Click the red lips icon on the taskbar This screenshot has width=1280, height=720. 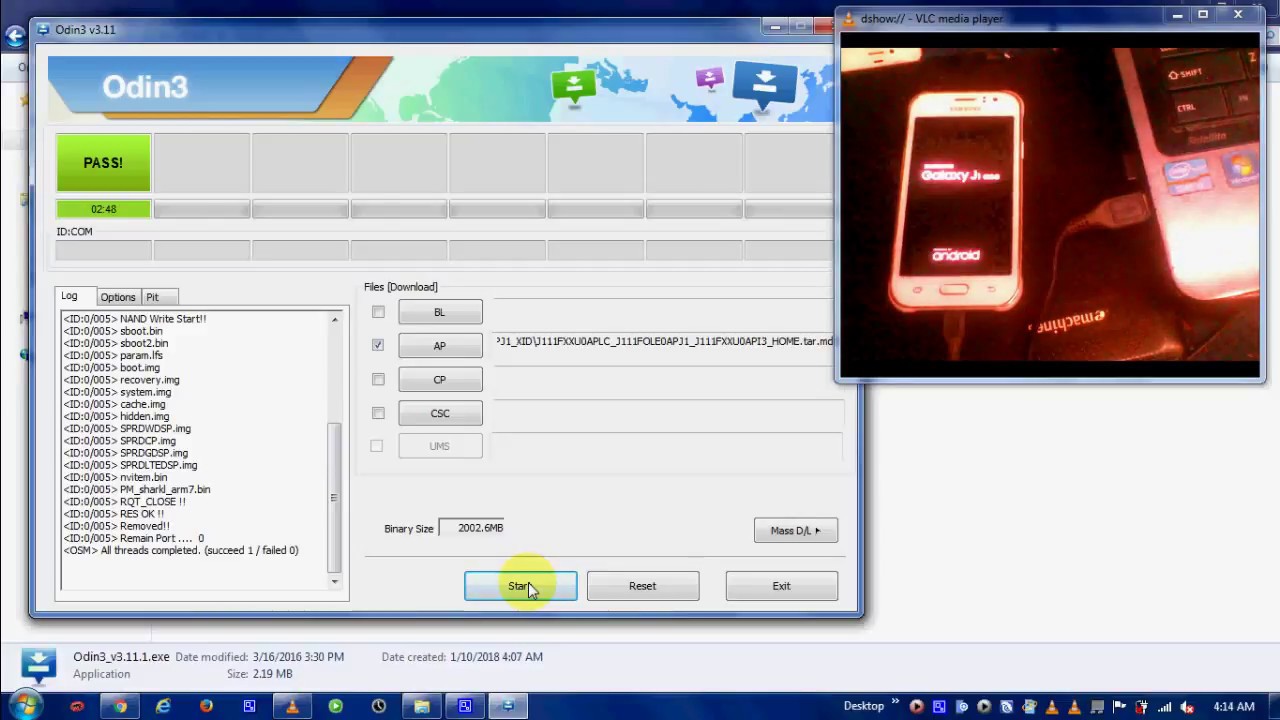[x=77, y=706]
